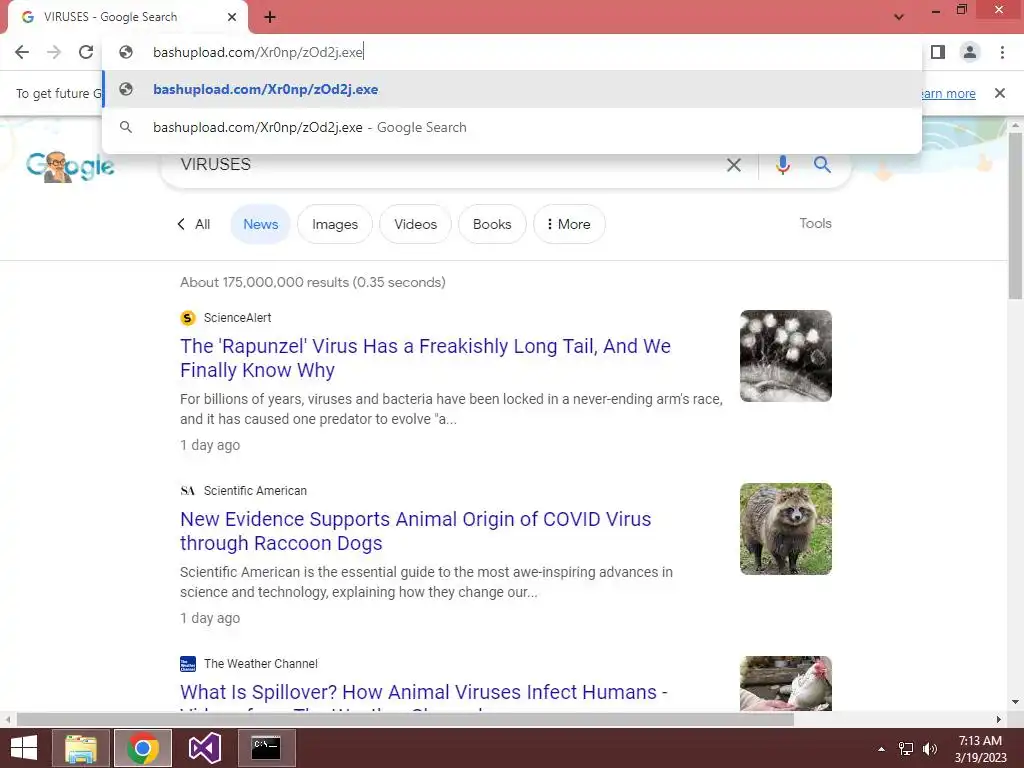Open the chicken thumbnail image

coord(786,683)
